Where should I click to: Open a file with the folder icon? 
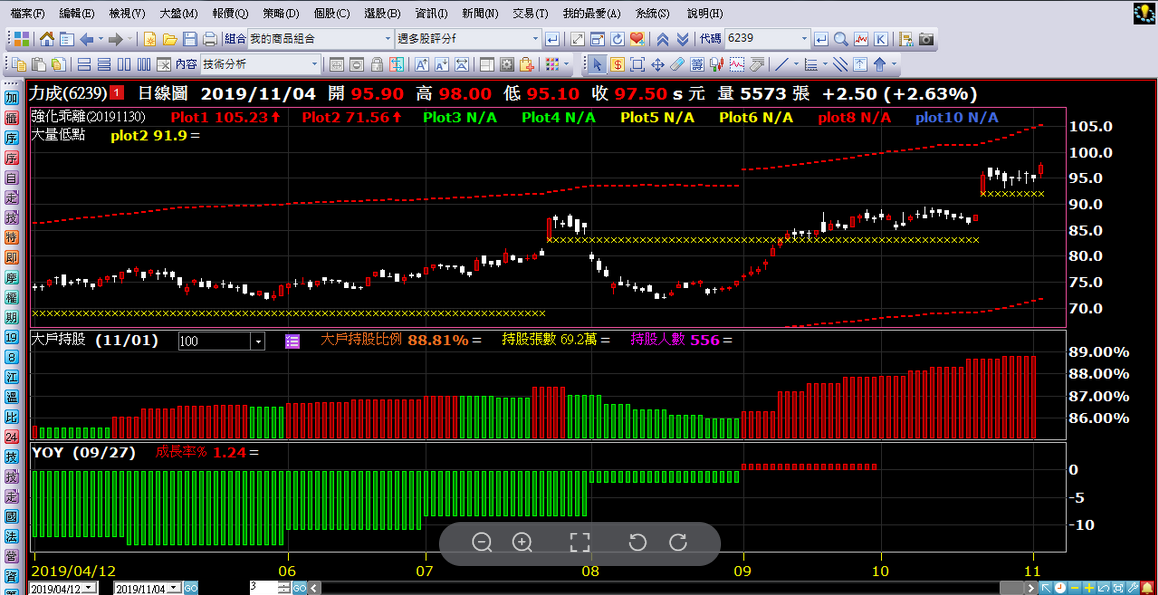[170, 39]
